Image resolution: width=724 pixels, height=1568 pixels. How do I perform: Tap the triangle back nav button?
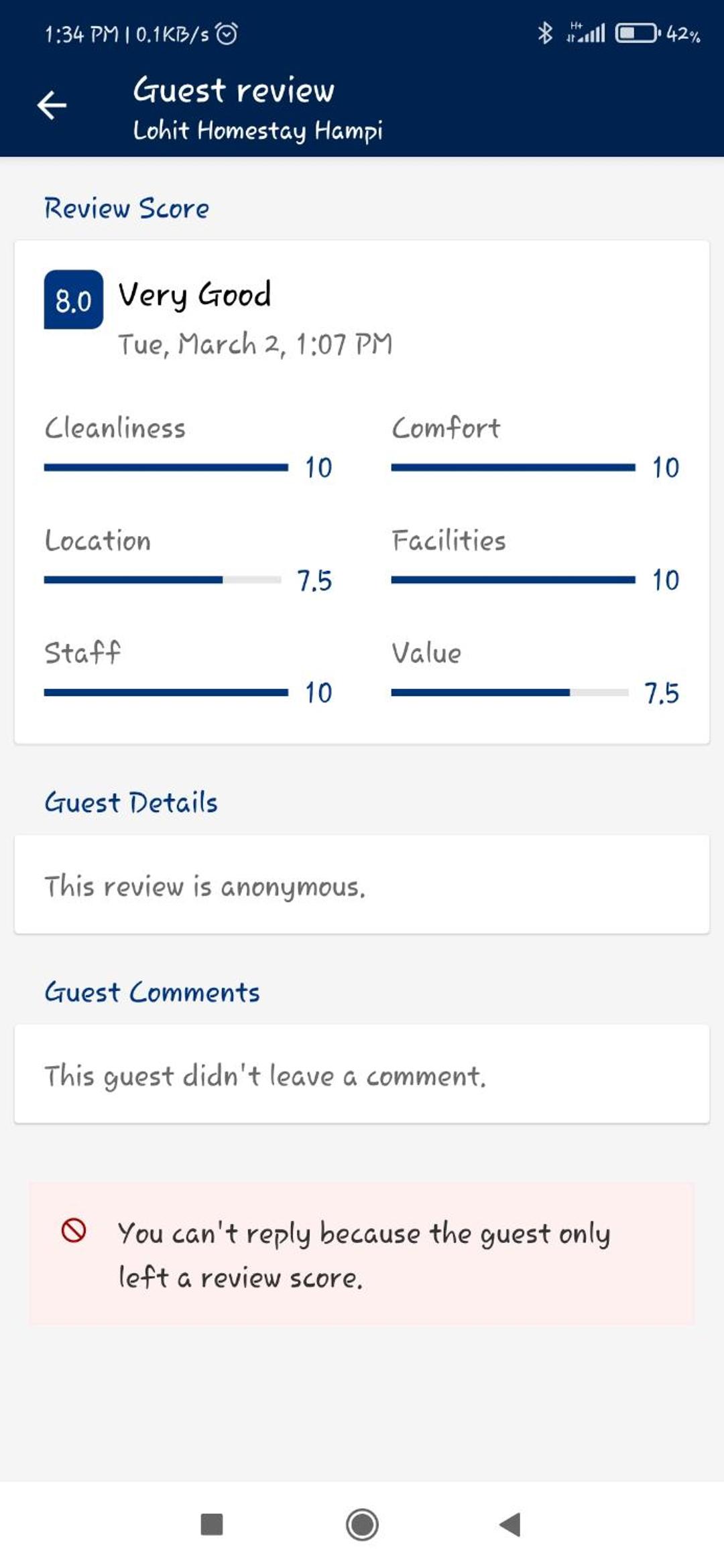(x=511, y=1524)
